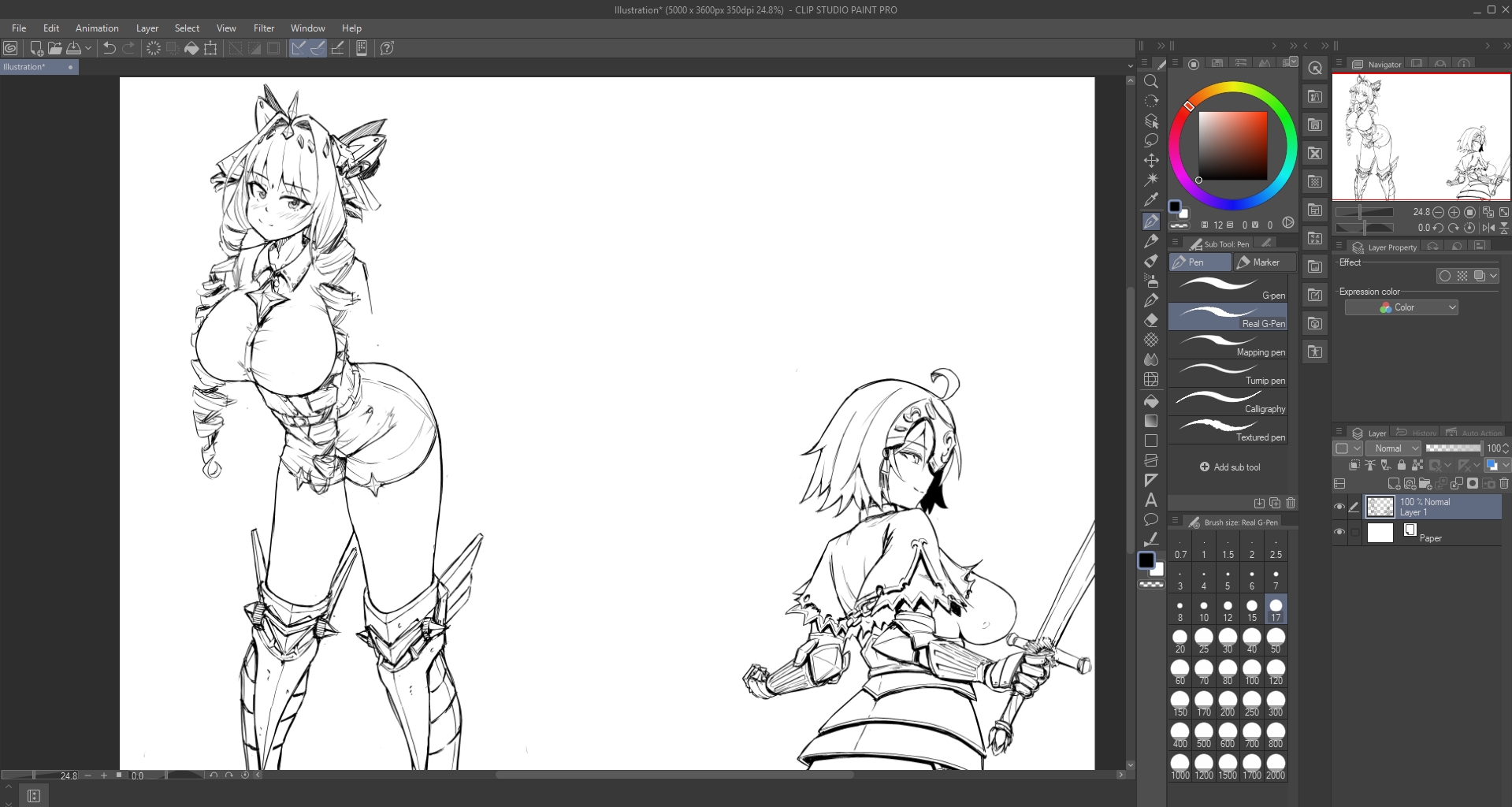The image size is (1512, 807).
Task: Open the Window menu
Action: pyautogui.click(x=307, y=28)
